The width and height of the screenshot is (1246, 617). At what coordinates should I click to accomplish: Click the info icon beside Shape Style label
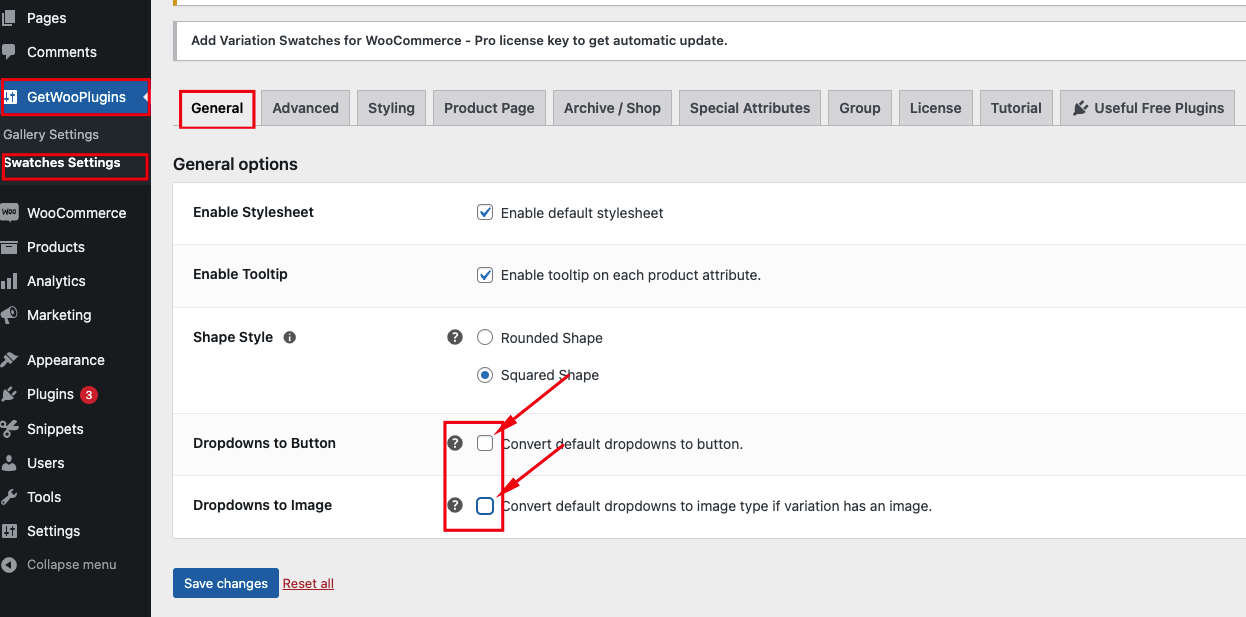click(290, 338)
